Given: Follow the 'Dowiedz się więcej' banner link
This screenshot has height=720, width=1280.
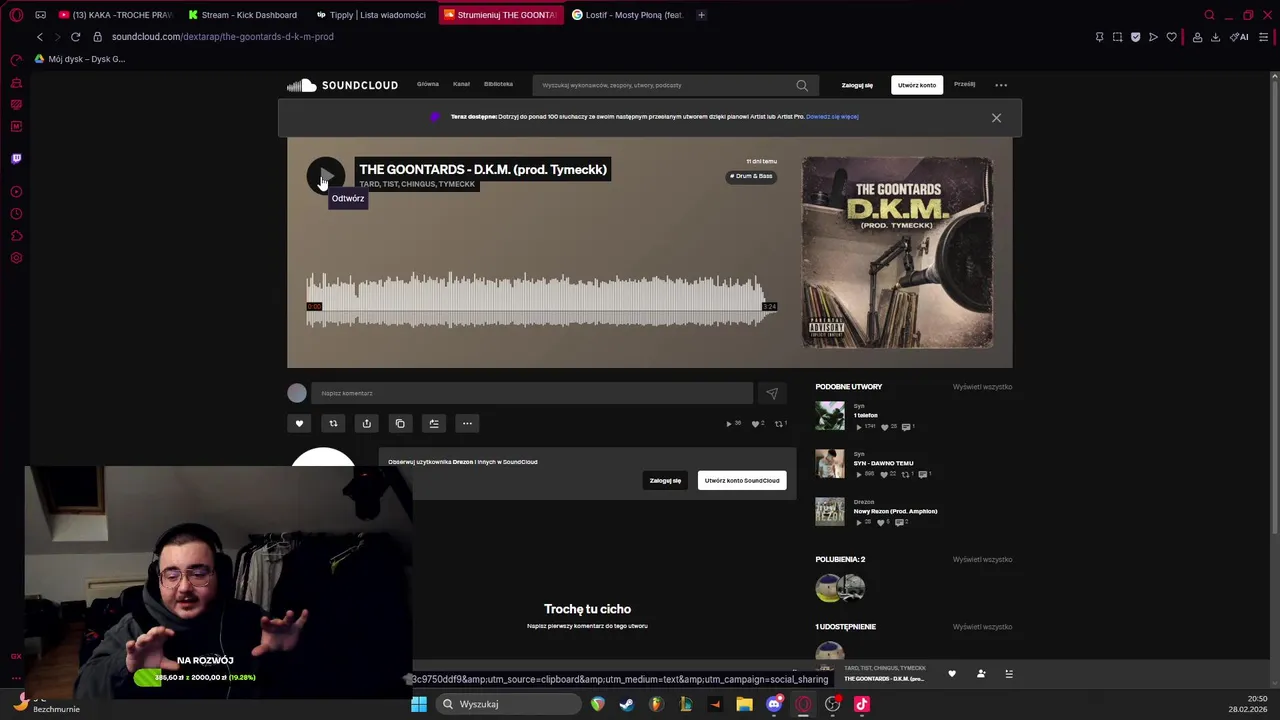Looking at the screenshot, I should point(832,117).
